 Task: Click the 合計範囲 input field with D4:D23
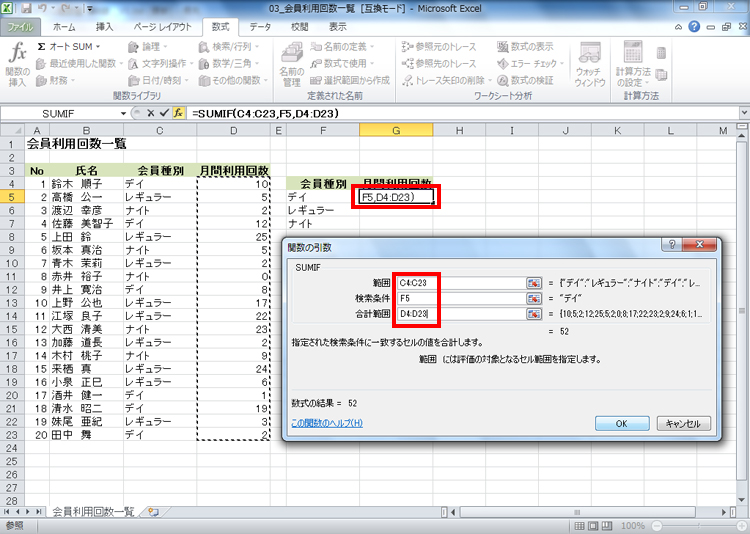[460, 313]
